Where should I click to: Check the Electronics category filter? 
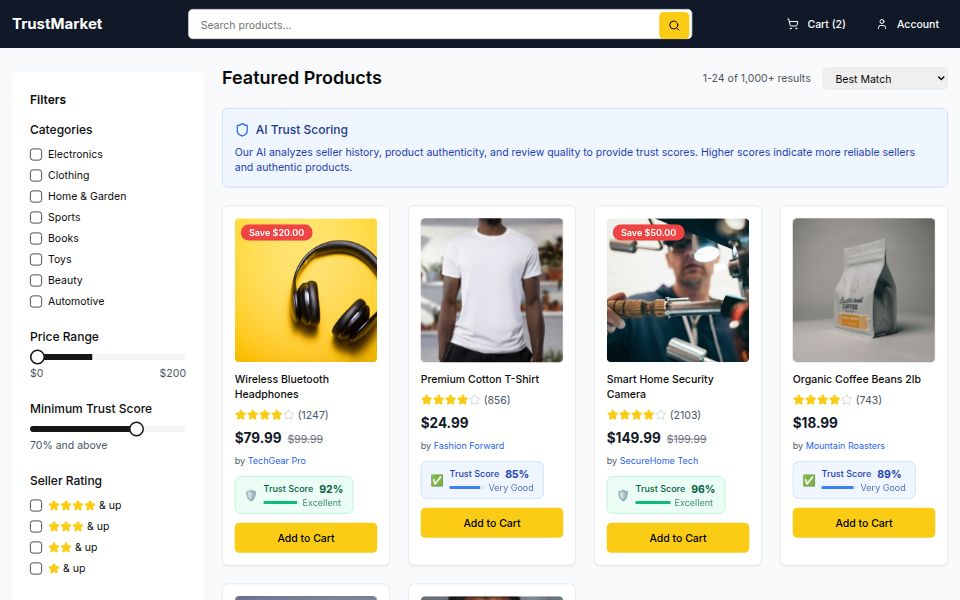(x=36, y=154)
